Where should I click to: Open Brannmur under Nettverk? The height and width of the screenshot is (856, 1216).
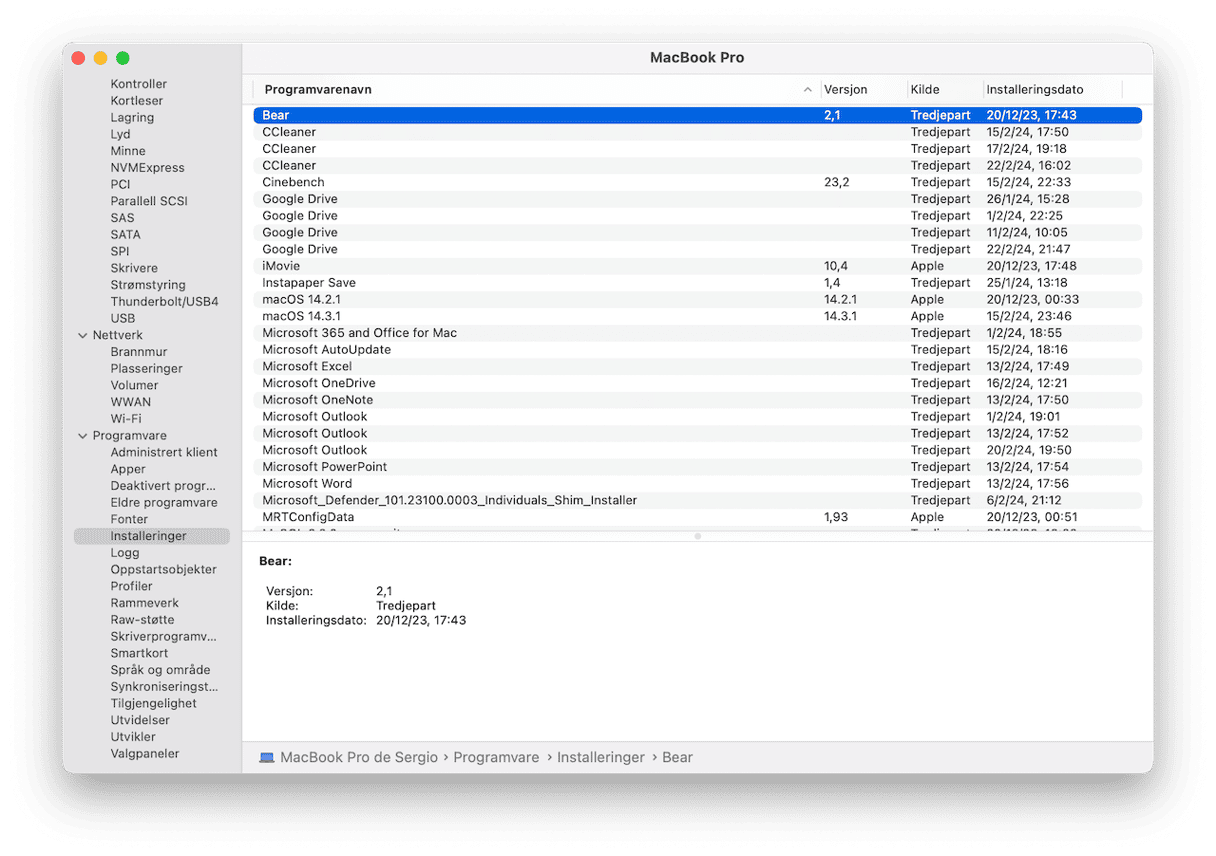click(139, 352)
